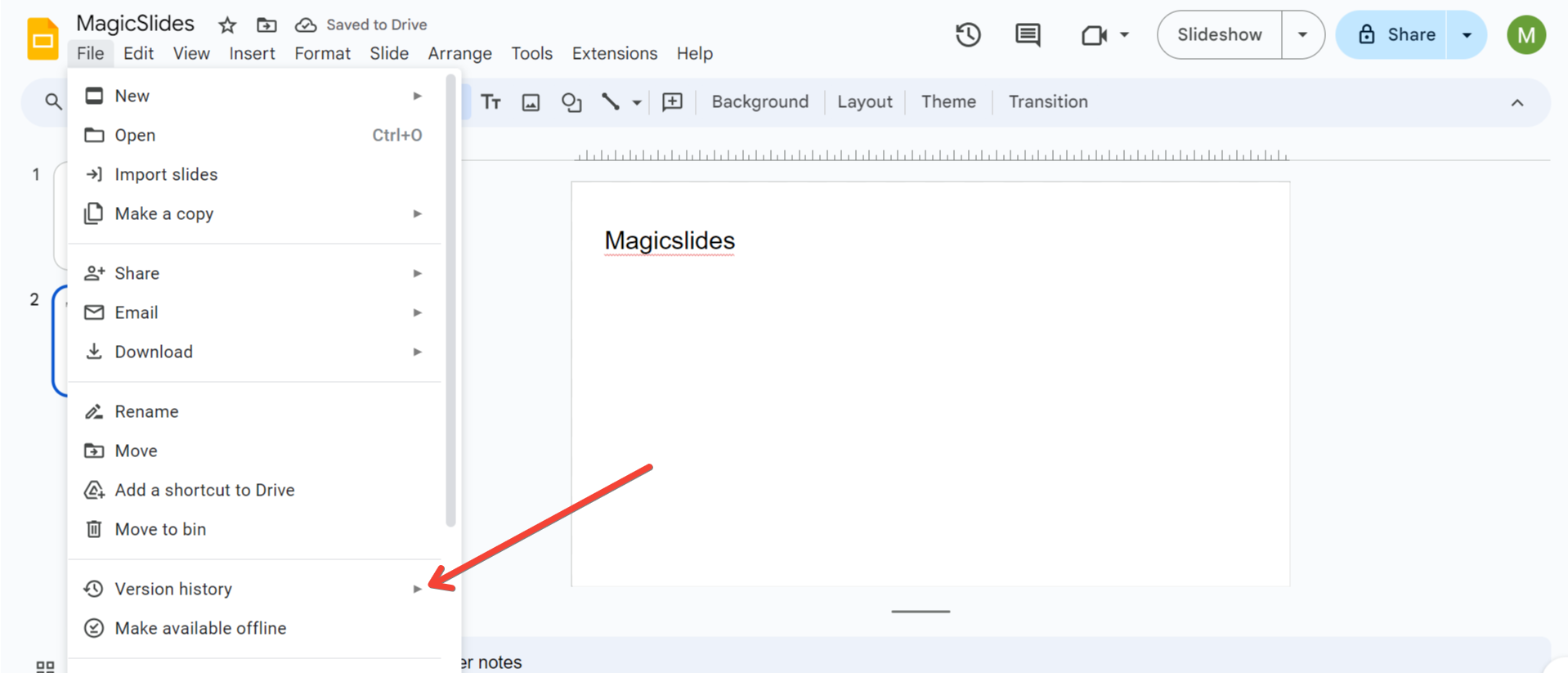Open the M account avatar
Viewport: 1568px width, 673px height.
tap(1526, 35)
